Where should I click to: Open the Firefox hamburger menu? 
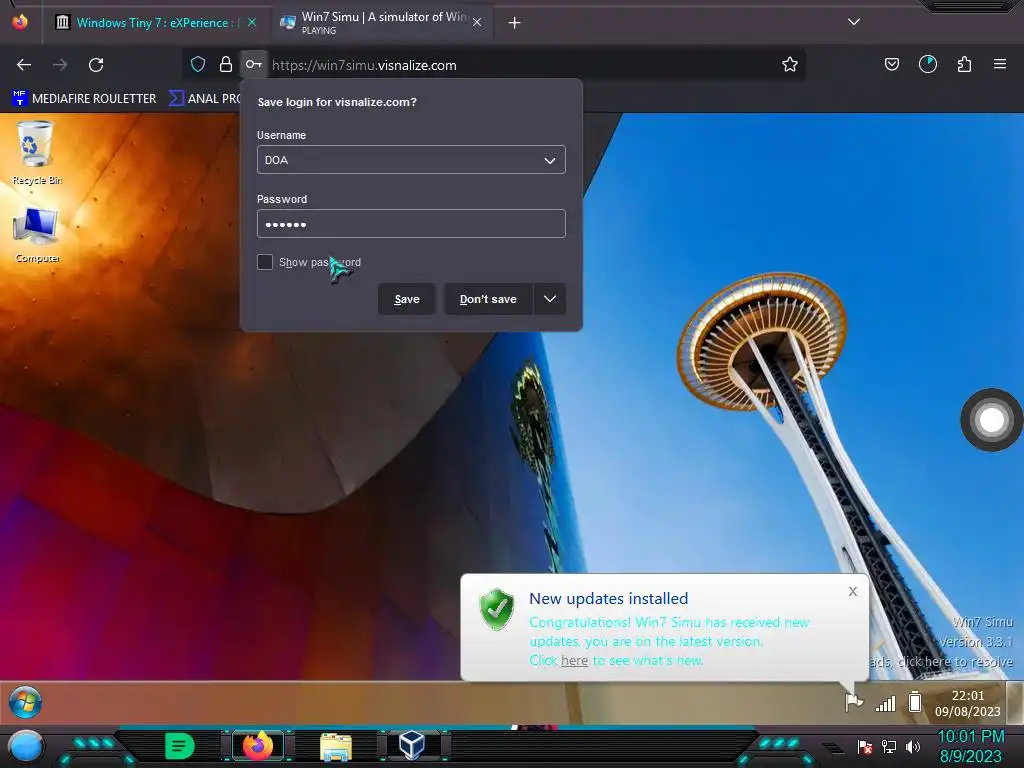coord(1000,64)
